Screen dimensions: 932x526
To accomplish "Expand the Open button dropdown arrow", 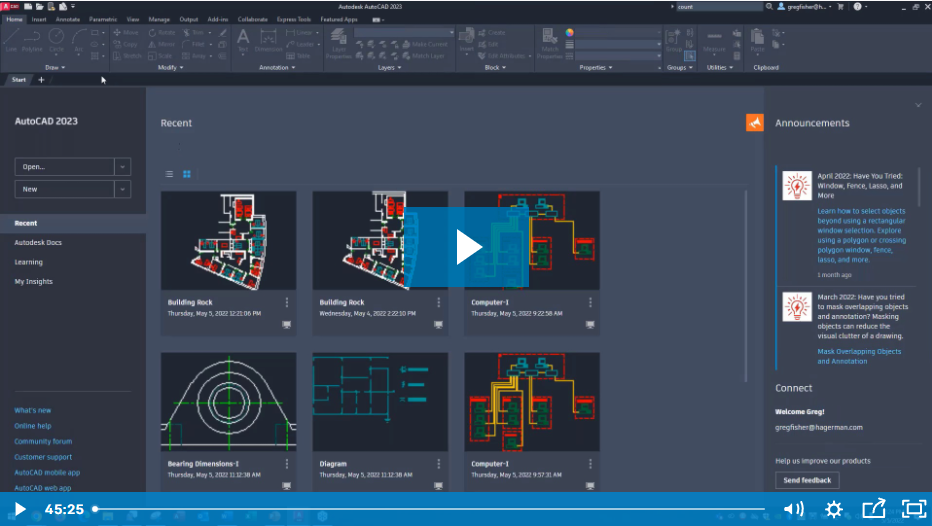I will tap(122, 167).
